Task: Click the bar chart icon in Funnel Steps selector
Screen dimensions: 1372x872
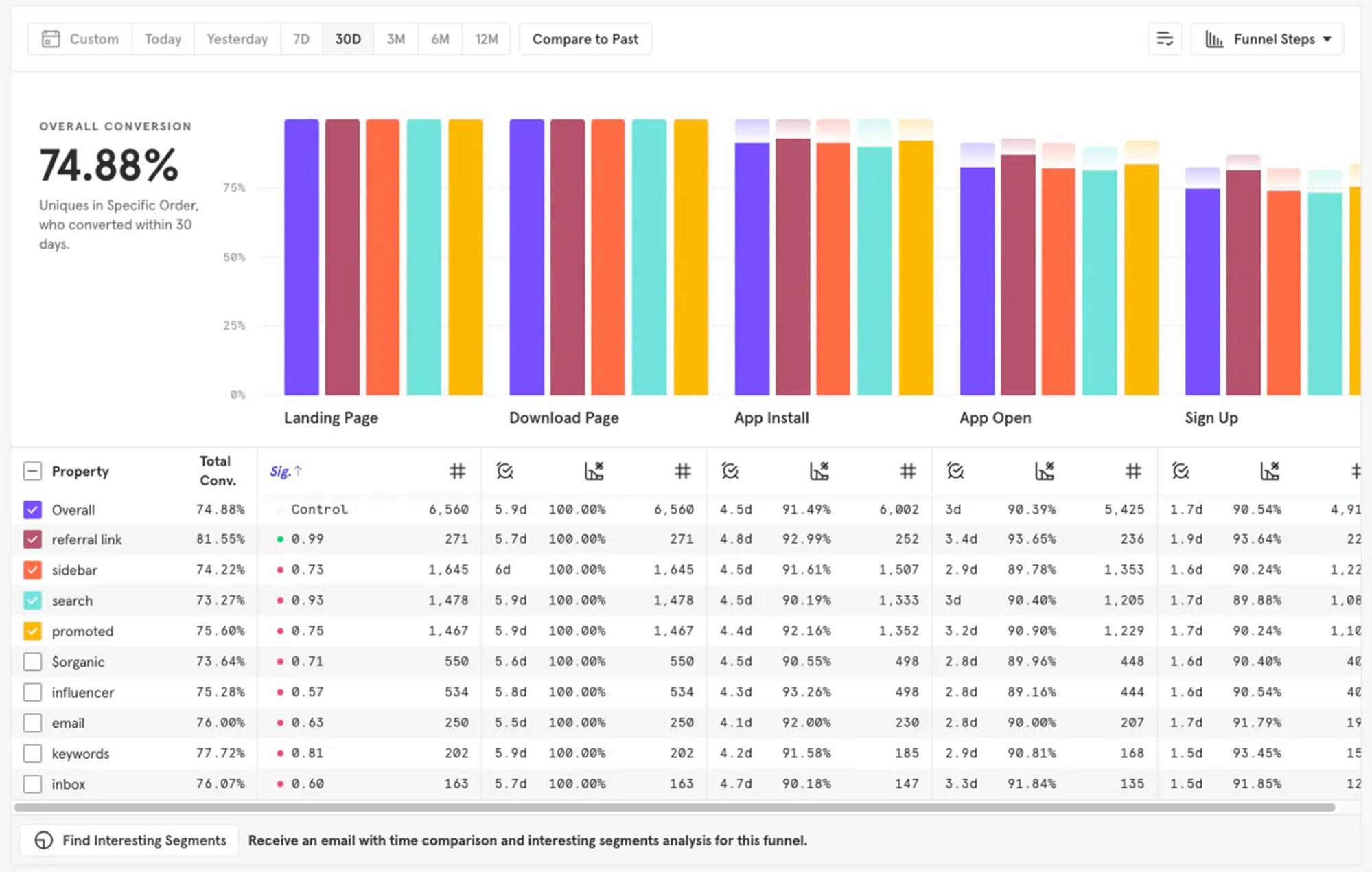Action: pos(1215,39)
